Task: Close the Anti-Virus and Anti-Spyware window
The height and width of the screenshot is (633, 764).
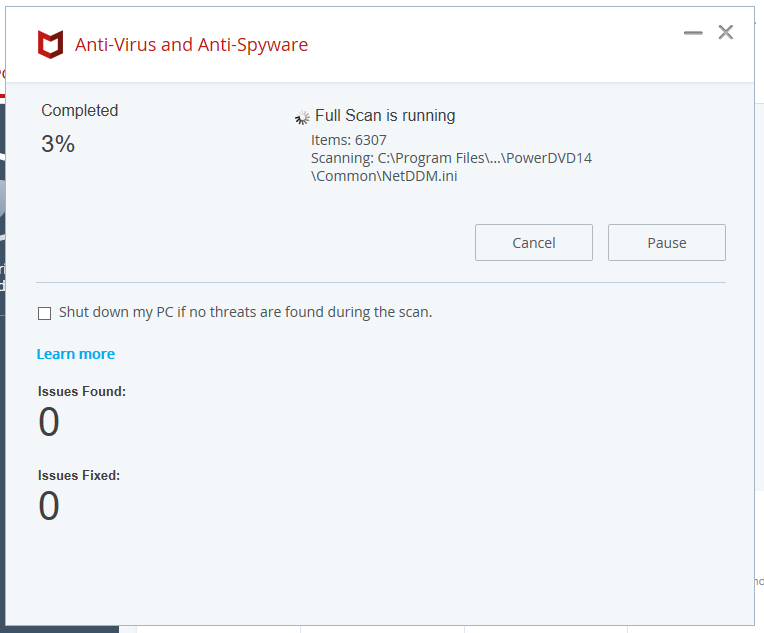Action: pos(726,32)
